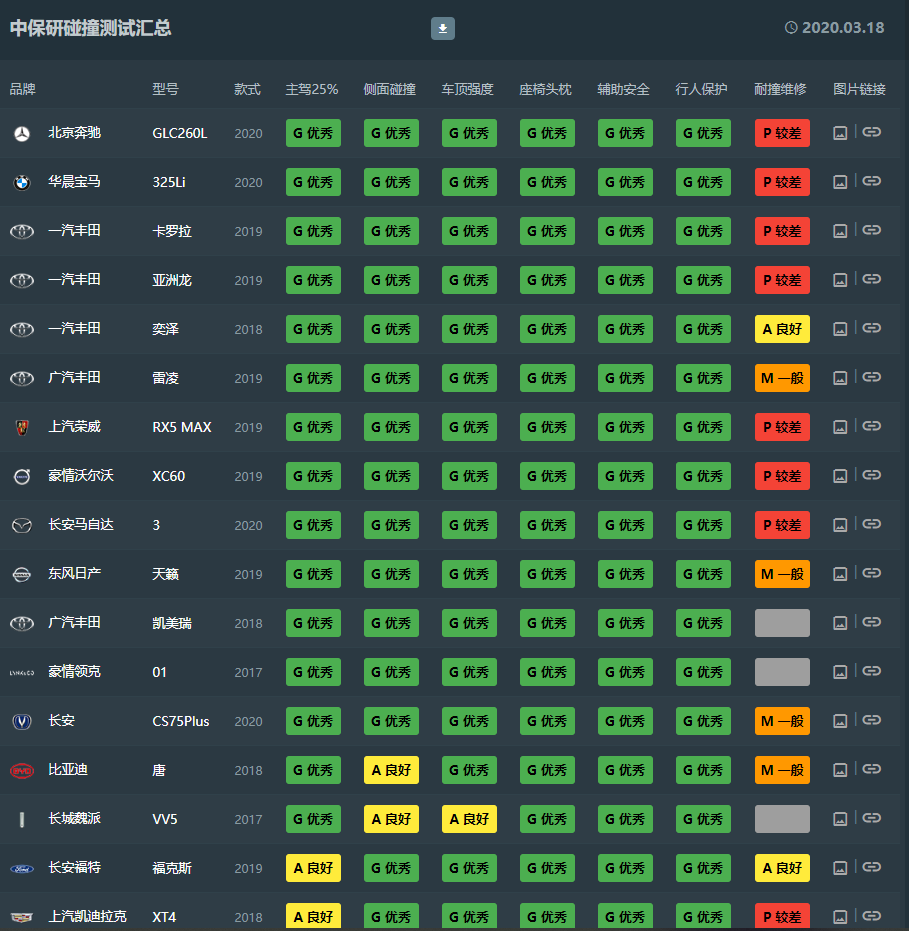The image size is (909, 931).
Task: Click the 行人保护 column header
Action: [701, 89]
